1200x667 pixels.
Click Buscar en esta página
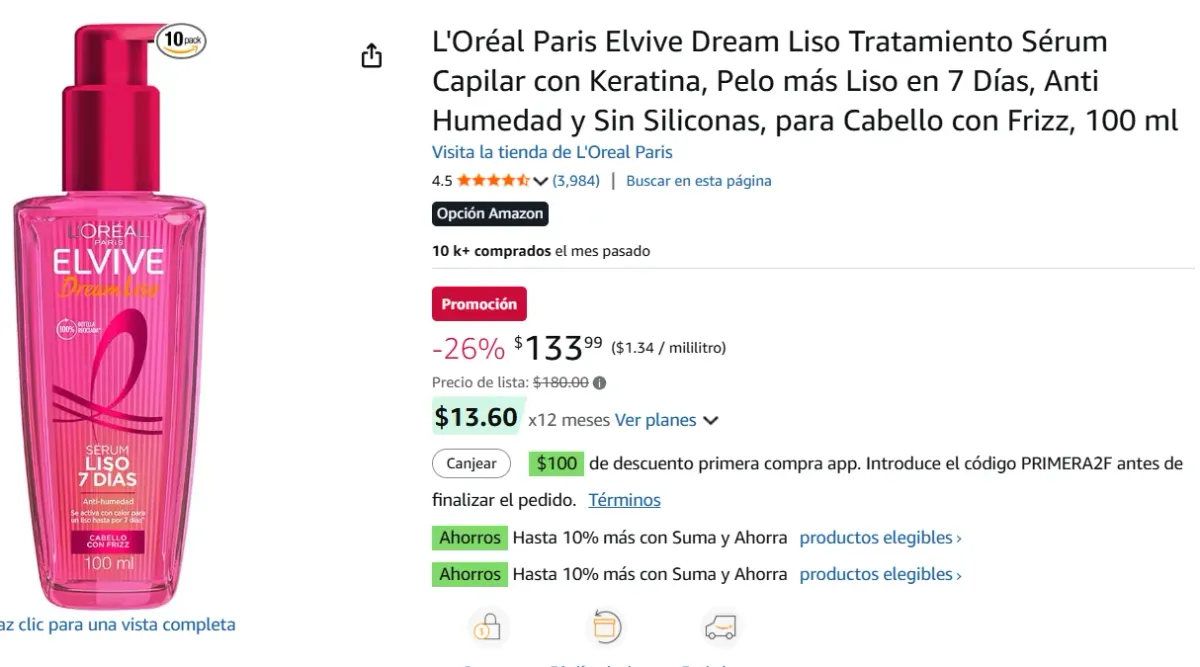pyautogui.click(x=698, y=180)
